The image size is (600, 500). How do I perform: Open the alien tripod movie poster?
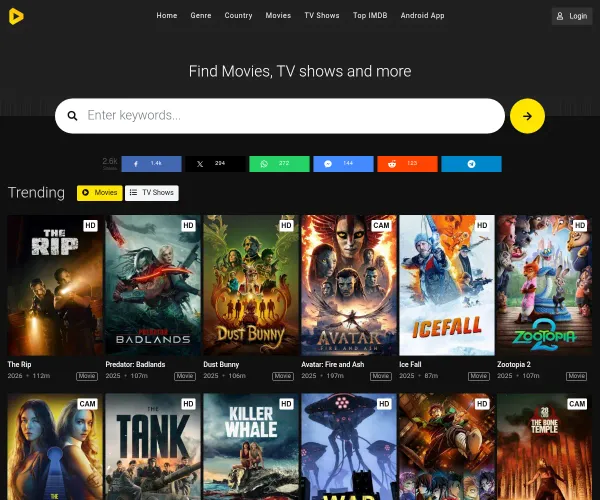pyautogui.click(x=349, y=446)
